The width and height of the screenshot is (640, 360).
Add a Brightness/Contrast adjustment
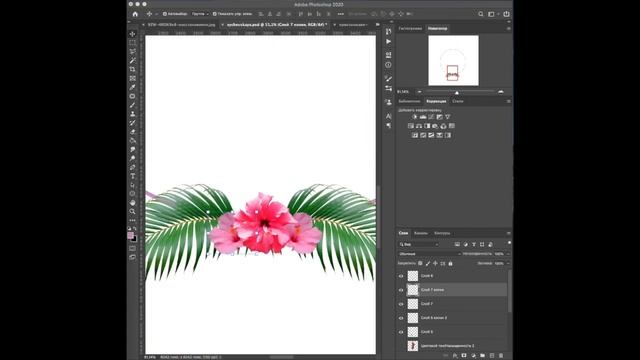415,117
